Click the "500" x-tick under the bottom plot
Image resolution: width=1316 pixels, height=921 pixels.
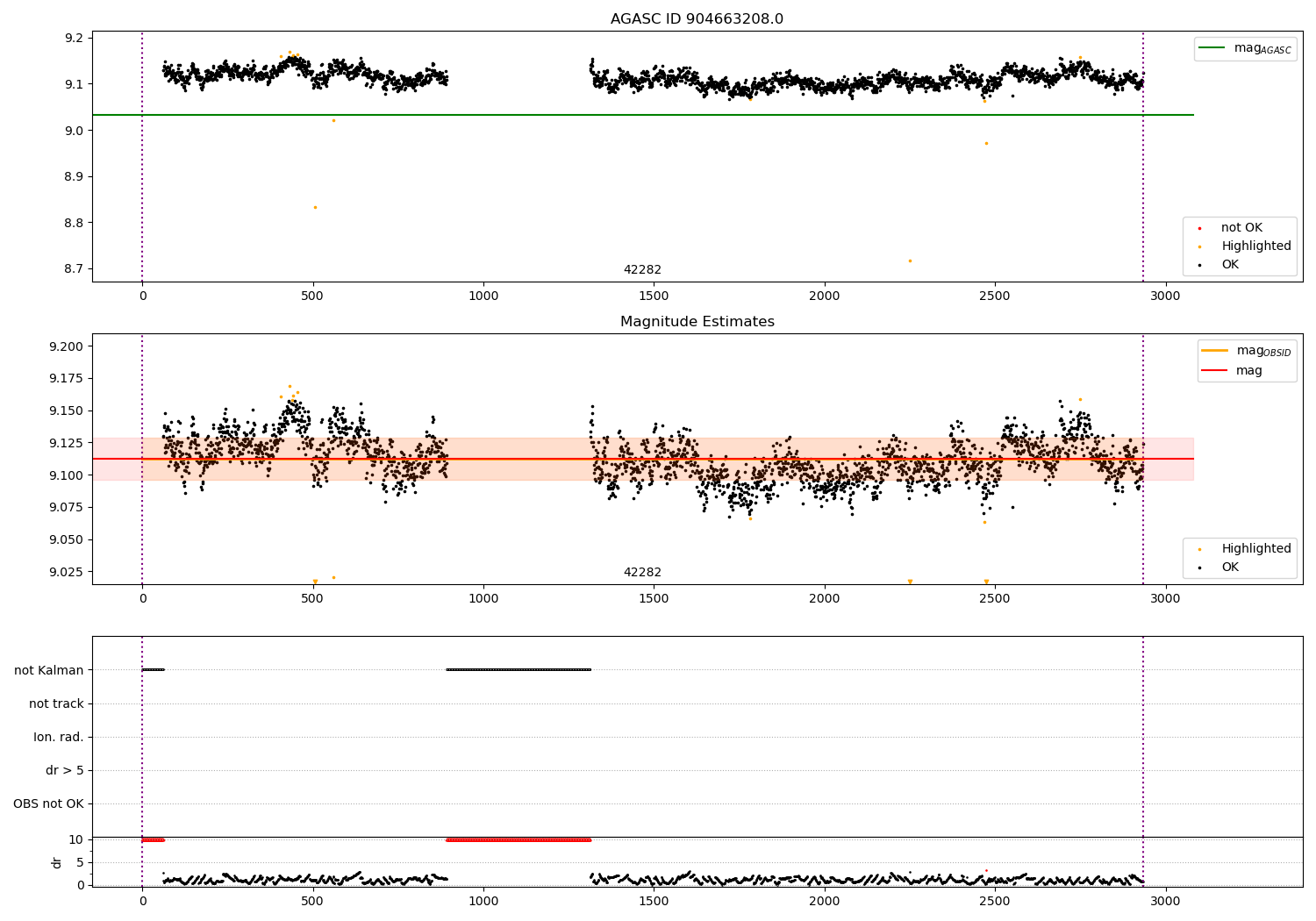(313, 902)
